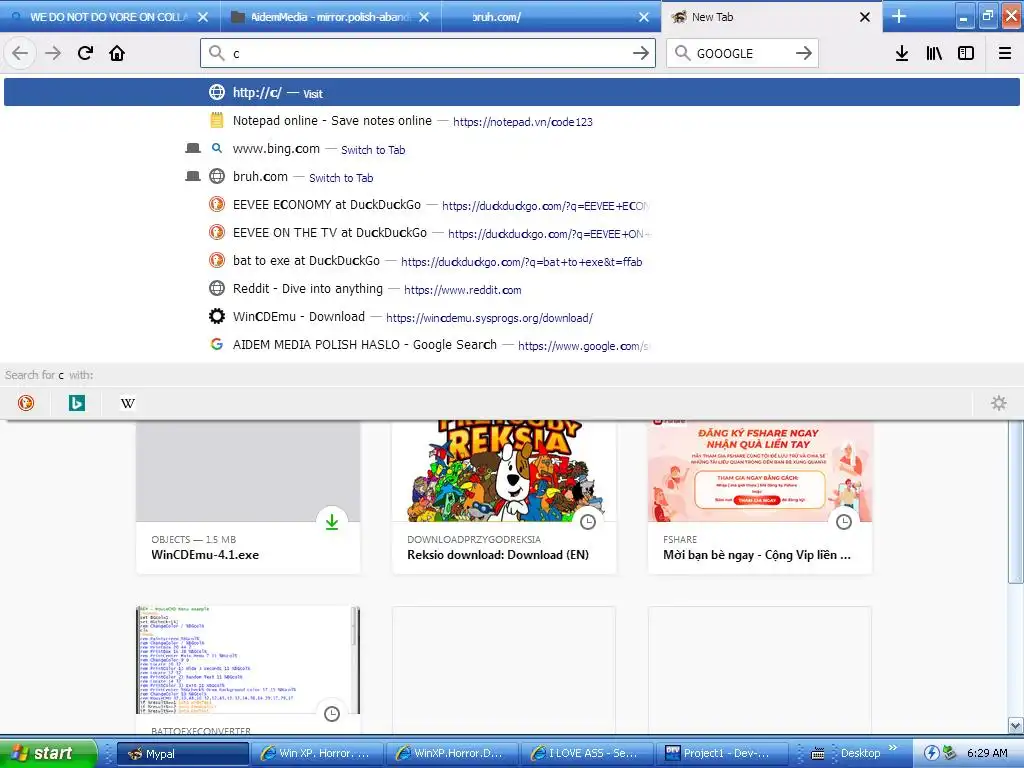Select the http://c/ Visit suggestion
The width and height of the screenshot is (1024, 768).
pyautogui.click(x=512, y=92)
